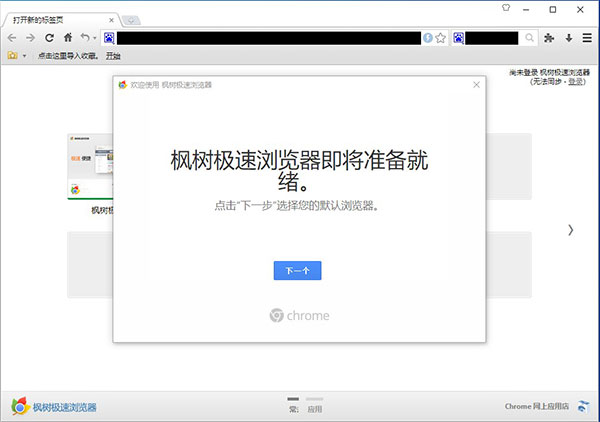The image size is (600, 422).
Task: Expand the bookmarks folder dropdown arrow
Action: coord(24,56)
